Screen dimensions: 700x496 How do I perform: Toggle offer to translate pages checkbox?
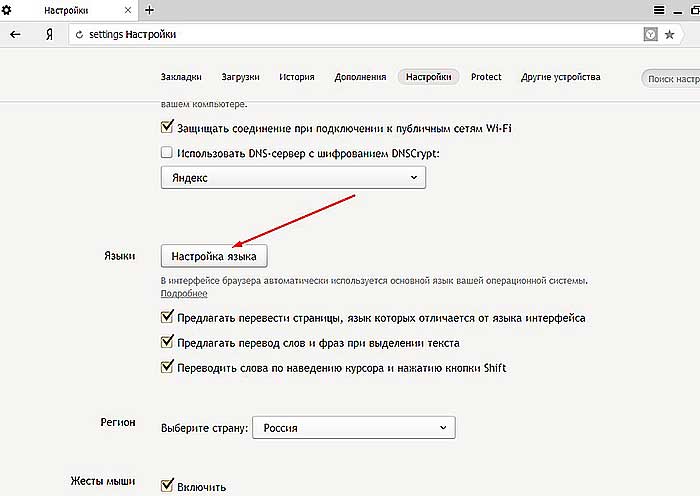[x=167, y=317]
